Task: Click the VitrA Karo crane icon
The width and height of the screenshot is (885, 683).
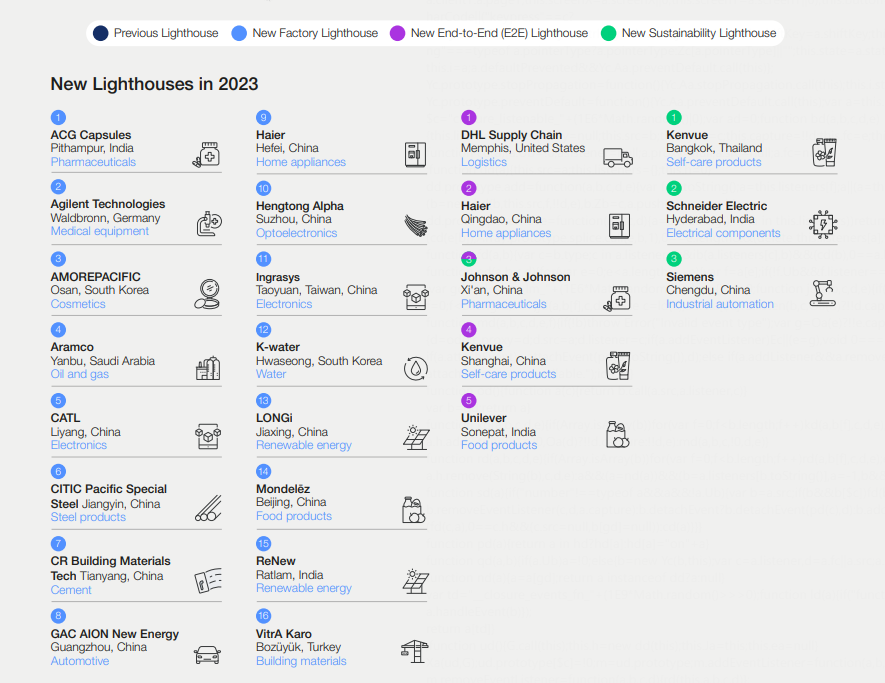Action: (415, 651)
